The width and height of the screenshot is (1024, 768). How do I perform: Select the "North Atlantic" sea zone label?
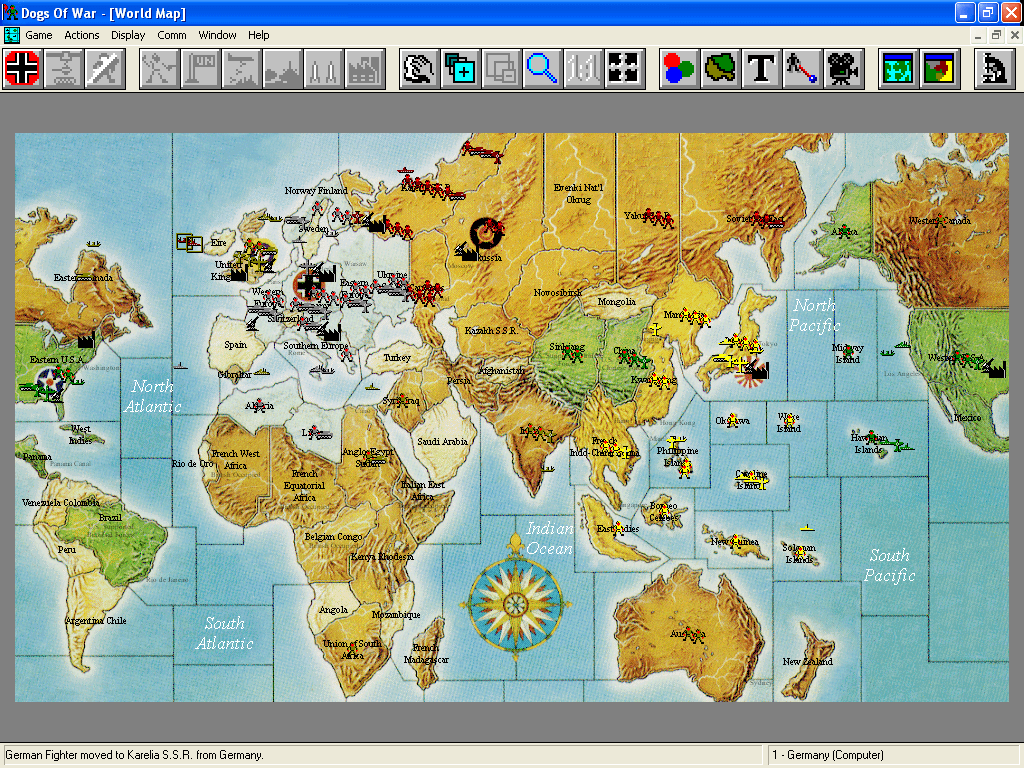152,396
